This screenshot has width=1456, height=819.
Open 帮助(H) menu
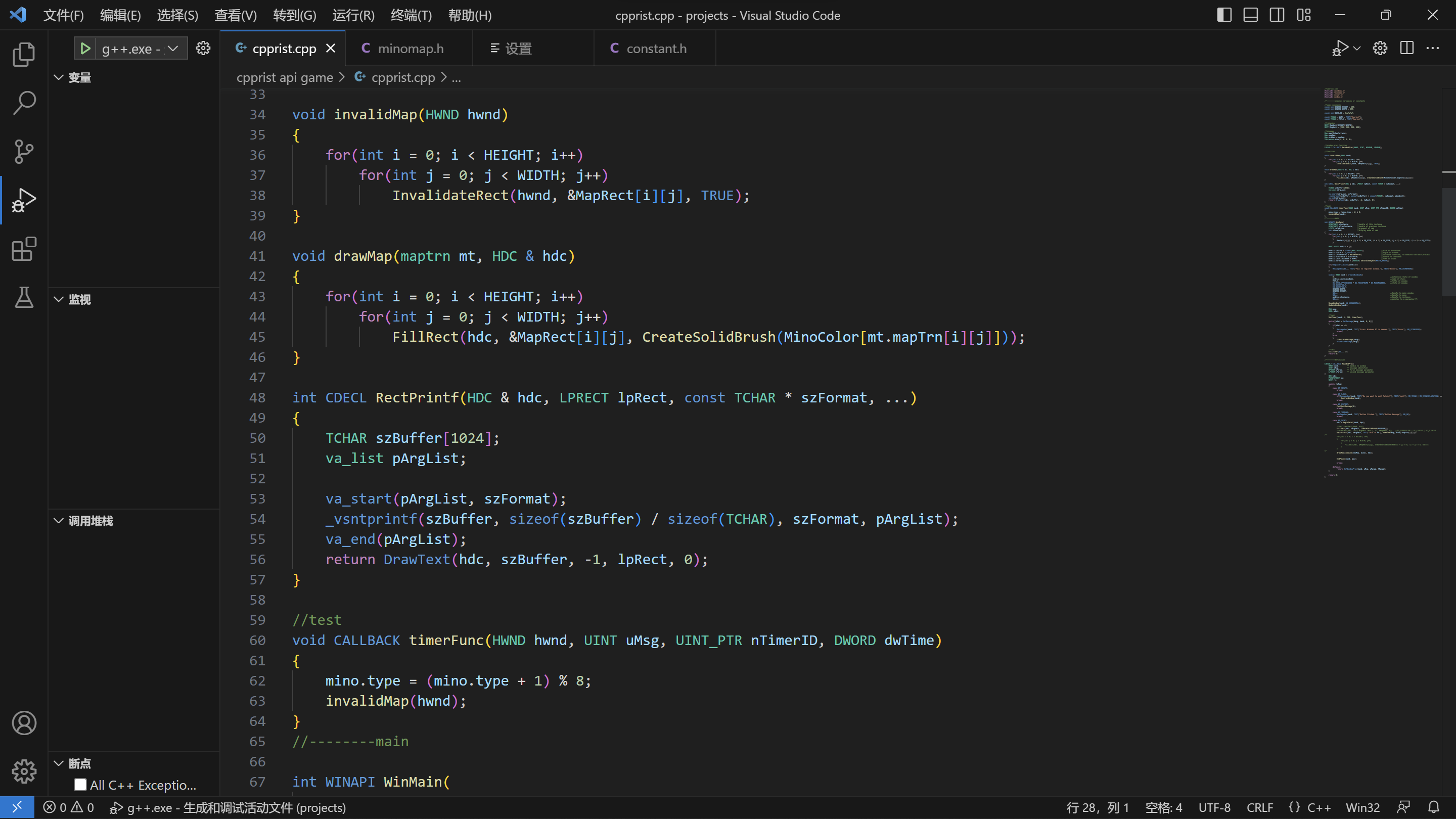[x=470, y=15]
